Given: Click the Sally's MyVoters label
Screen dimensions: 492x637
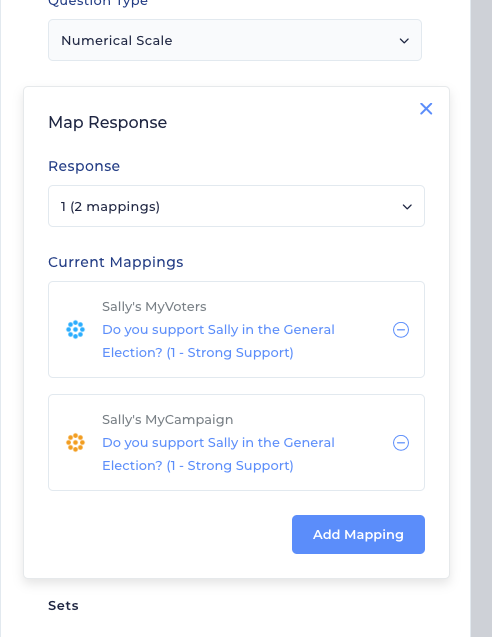Looking at the screenshot, I should point(154,307).
